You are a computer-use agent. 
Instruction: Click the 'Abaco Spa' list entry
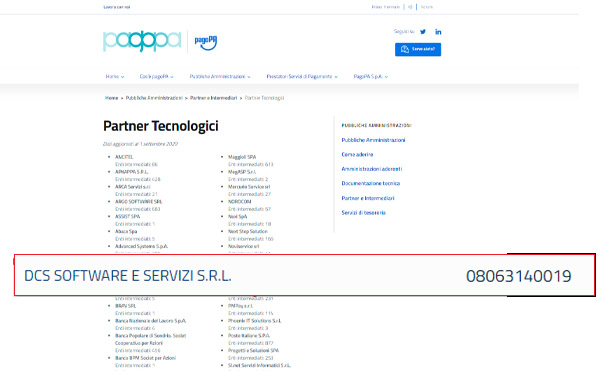(126, 231)
